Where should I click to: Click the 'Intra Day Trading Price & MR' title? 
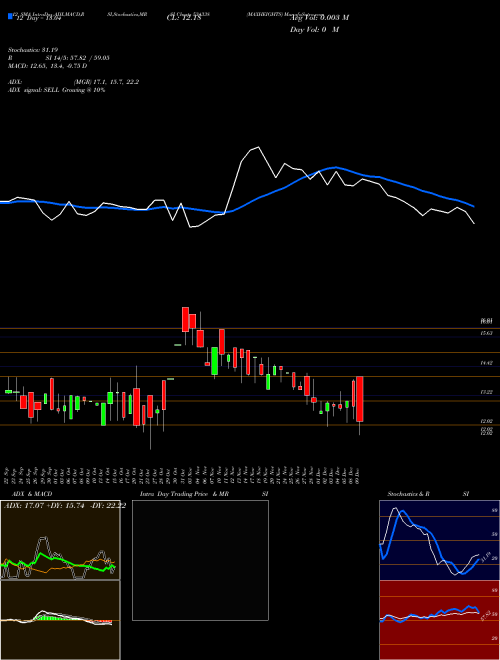[184, 494]
